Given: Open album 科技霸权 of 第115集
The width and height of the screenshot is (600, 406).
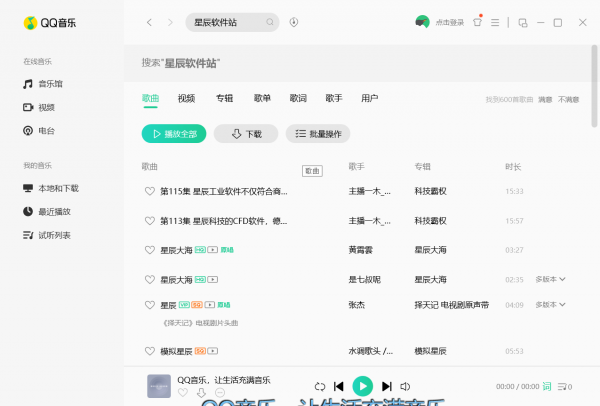Looking at the screenshot, I should coord(430,191).
